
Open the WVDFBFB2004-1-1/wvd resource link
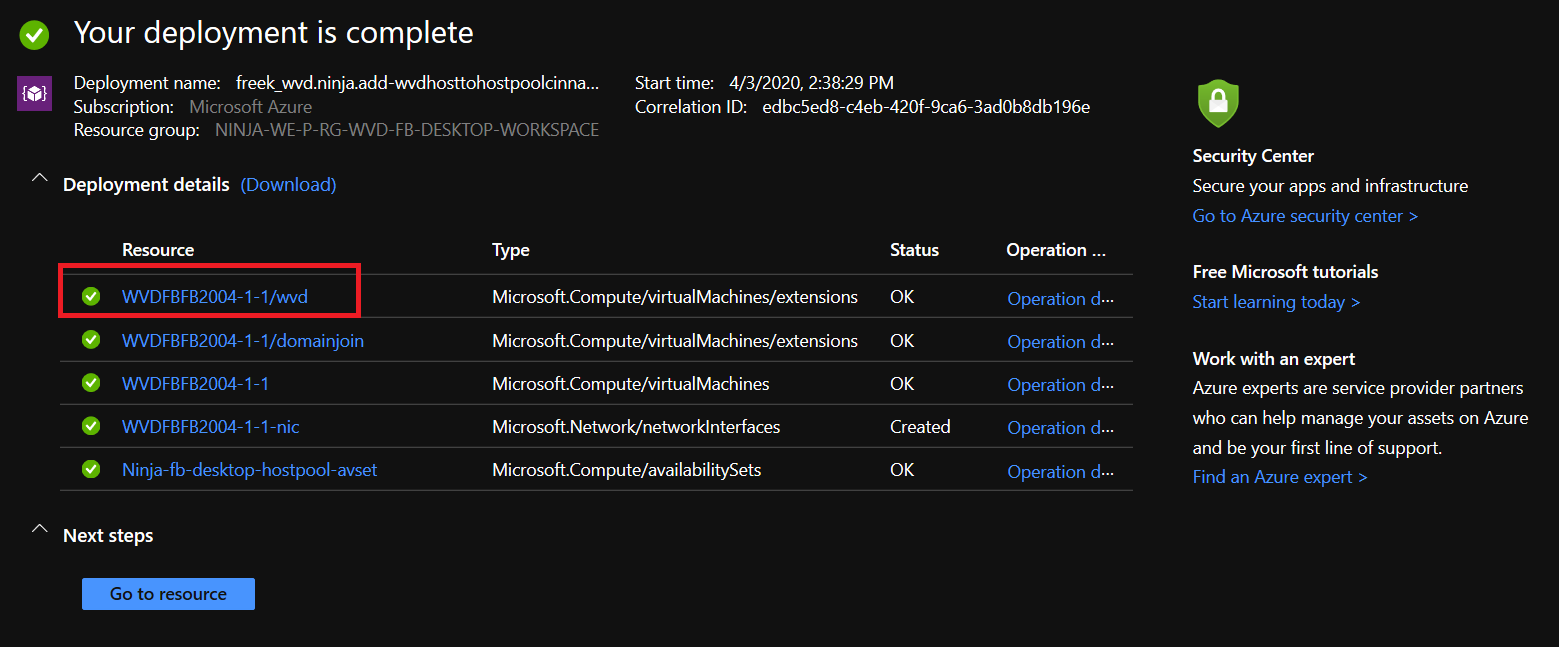pos(214,297)
